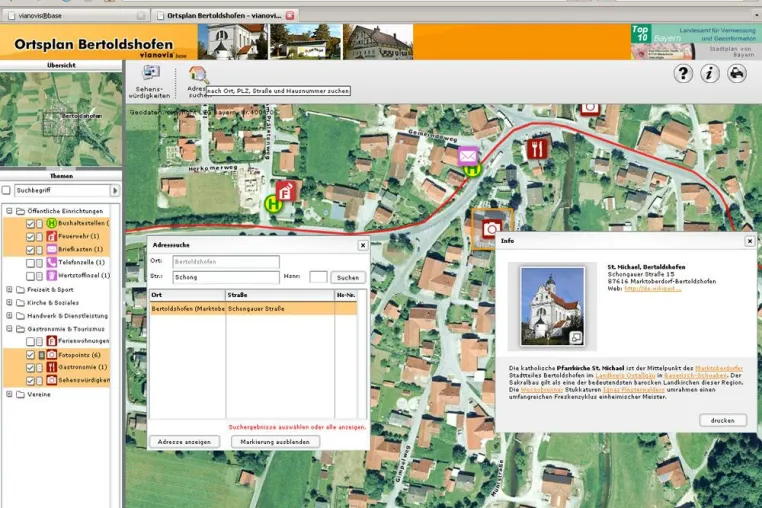This screenshot has width=762, height=508.
Task: Expand the Vereine tree node
Action: [x=9, y=394]
